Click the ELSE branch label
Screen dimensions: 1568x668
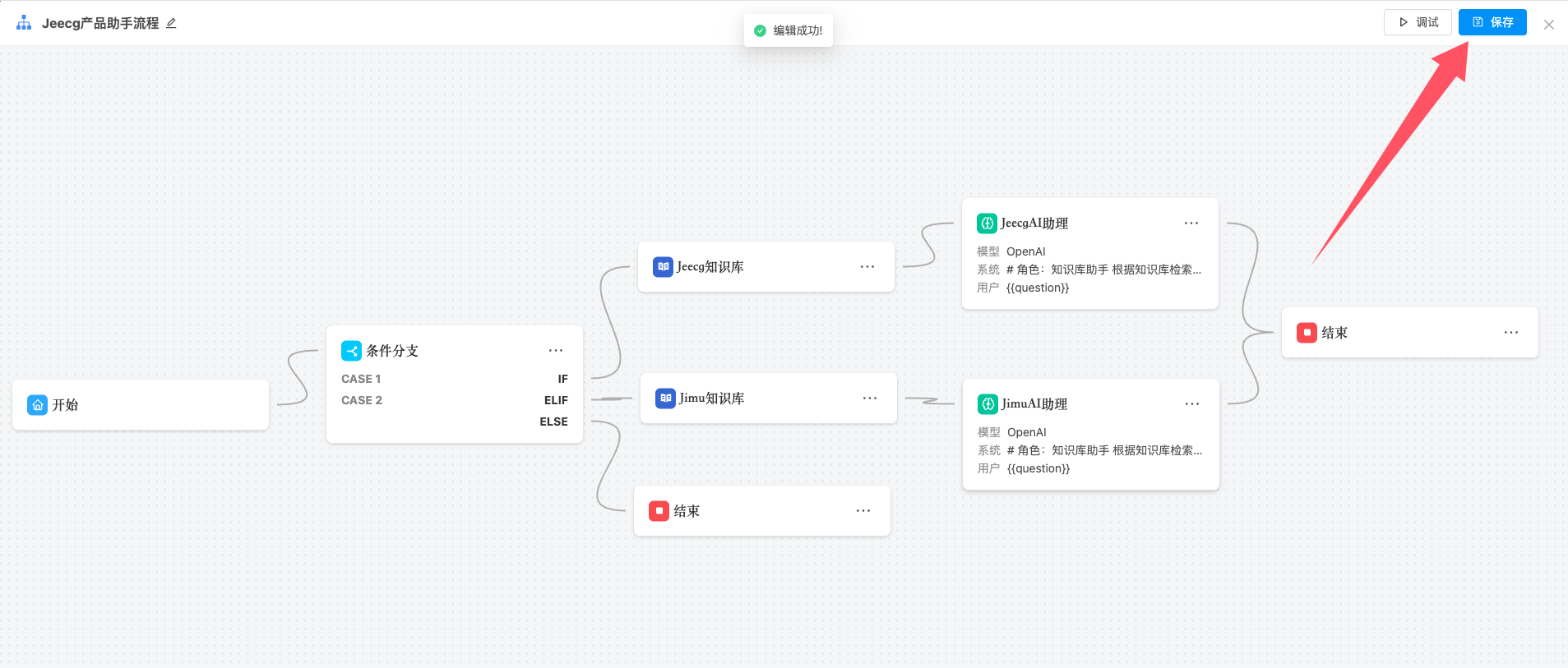[553, 422]
